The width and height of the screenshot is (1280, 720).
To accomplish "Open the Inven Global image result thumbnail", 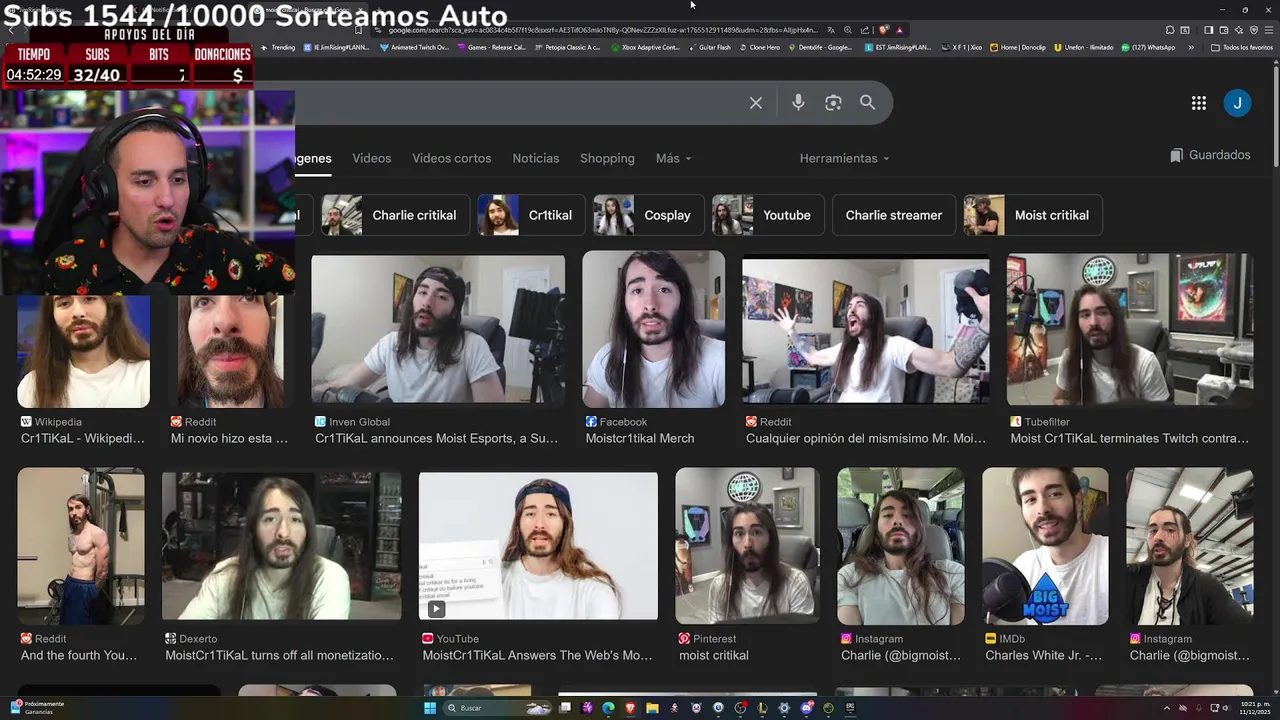I will tap(438, 329).
